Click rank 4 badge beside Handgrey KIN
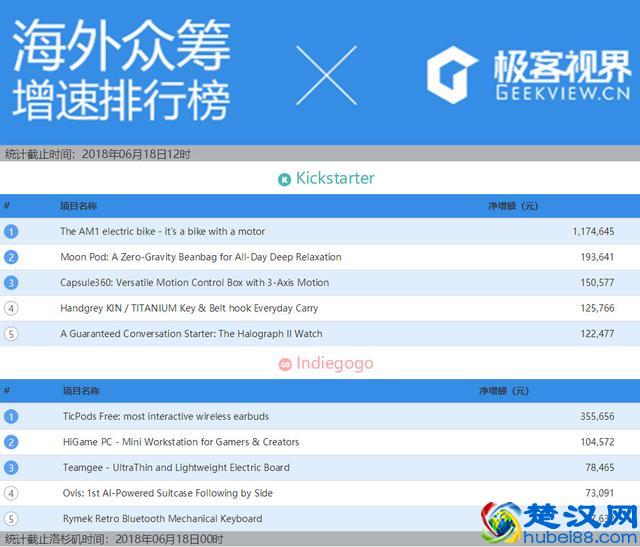 [11, 308]
